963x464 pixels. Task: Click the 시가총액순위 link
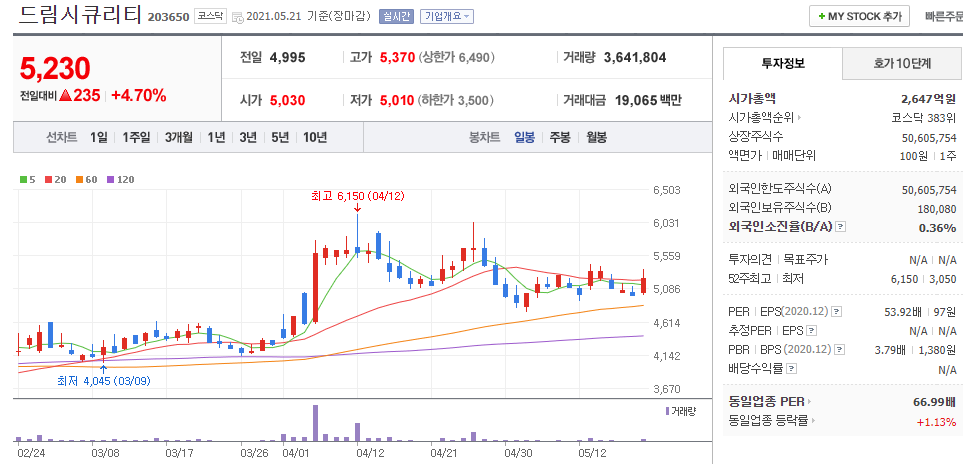tap(761, 118)
